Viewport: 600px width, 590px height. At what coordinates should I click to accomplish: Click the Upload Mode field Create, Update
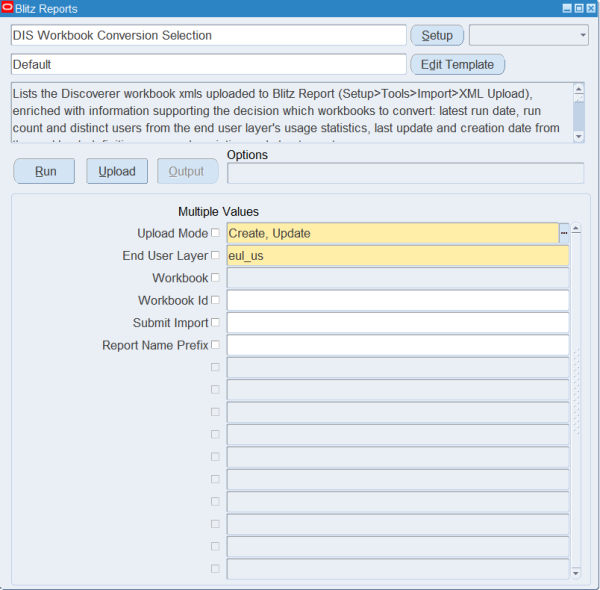tap(393, 233)
